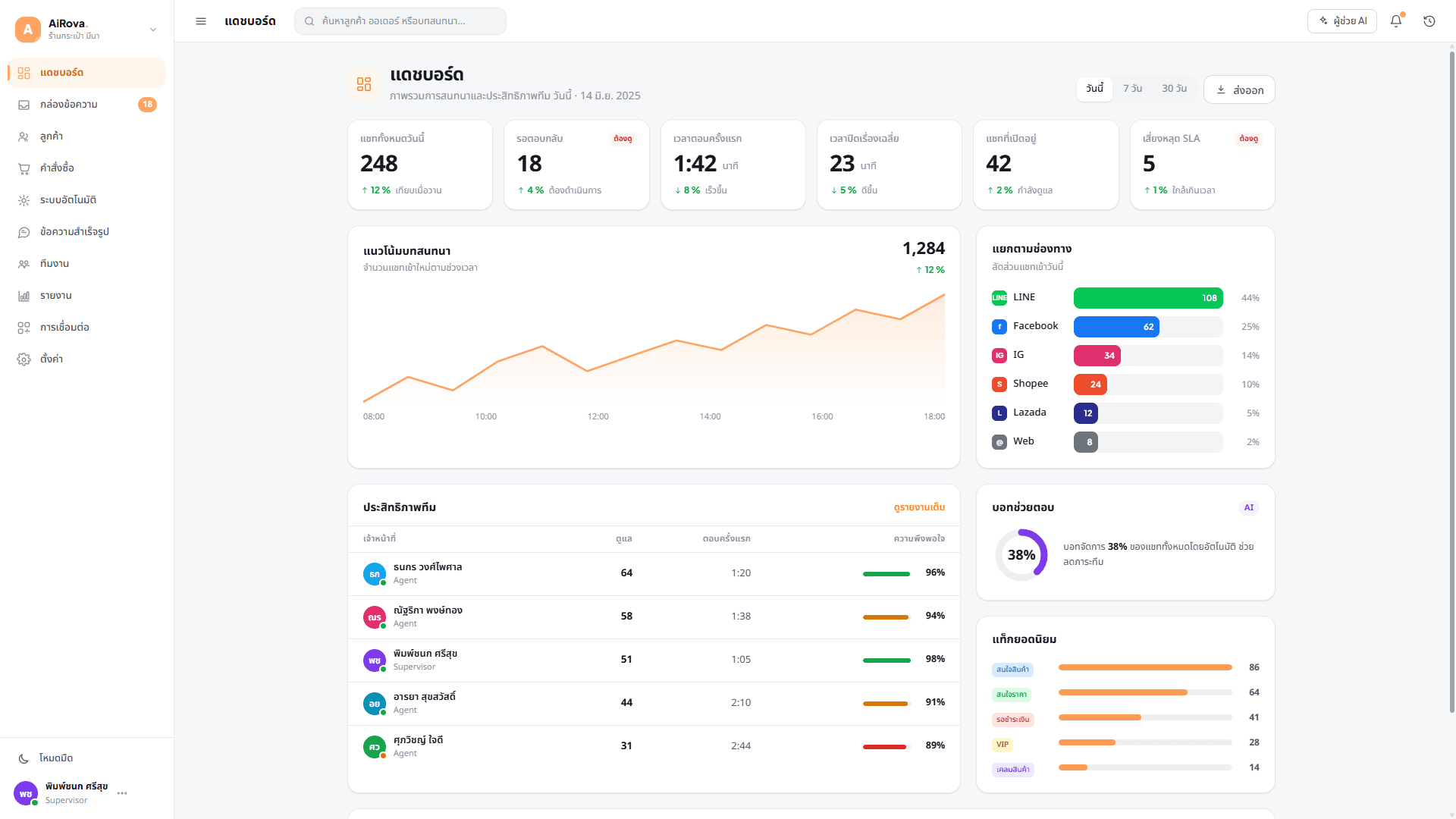Click the 38% donut chart
The image size is (1456, 819).
1021,555
